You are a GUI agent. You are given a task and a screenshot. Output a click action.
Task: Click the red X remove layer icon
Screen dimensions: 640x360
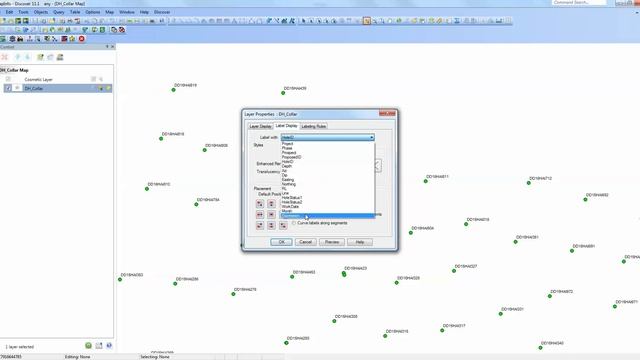point(5,57)
